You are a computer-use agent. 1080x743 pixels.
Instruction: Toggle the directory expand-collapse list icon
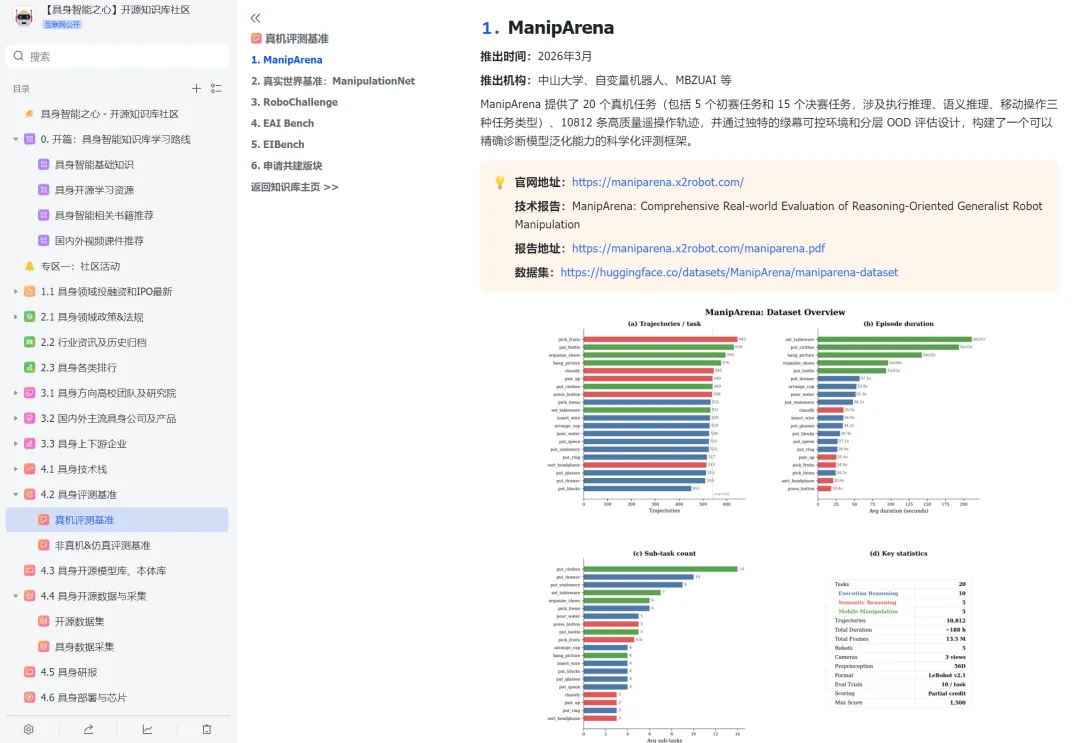pos(216,88)
